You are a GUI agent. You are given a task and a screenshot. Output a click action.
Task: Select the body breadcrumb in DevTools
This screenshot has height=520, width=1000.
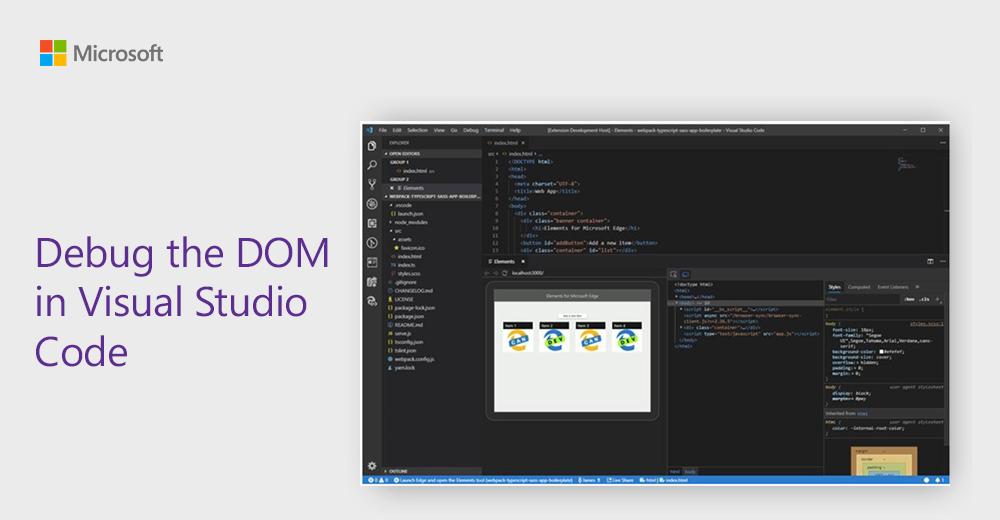click(x=690, y=471)
